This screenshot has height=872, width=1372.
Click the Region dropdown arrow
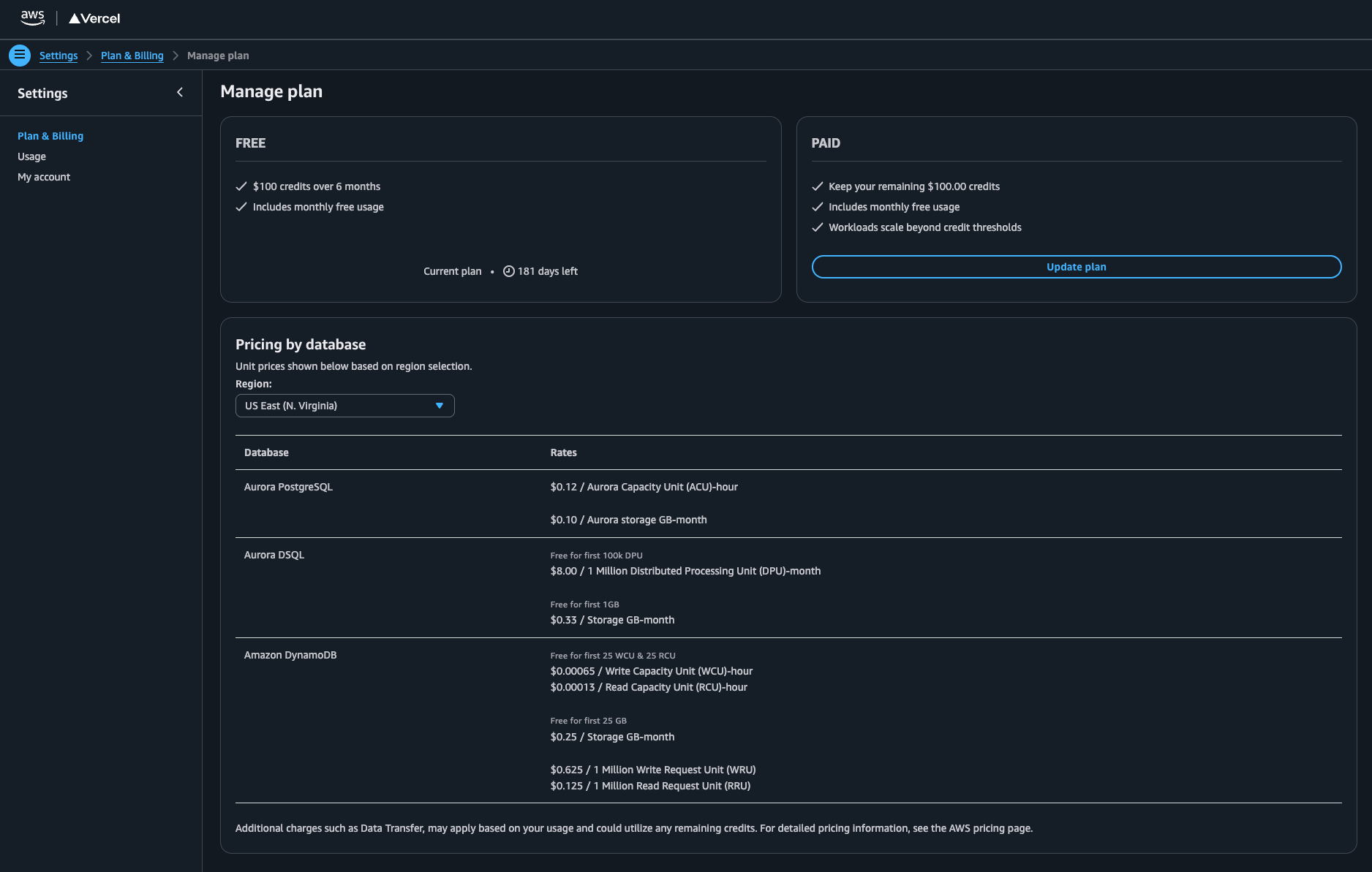coord(440,406)
